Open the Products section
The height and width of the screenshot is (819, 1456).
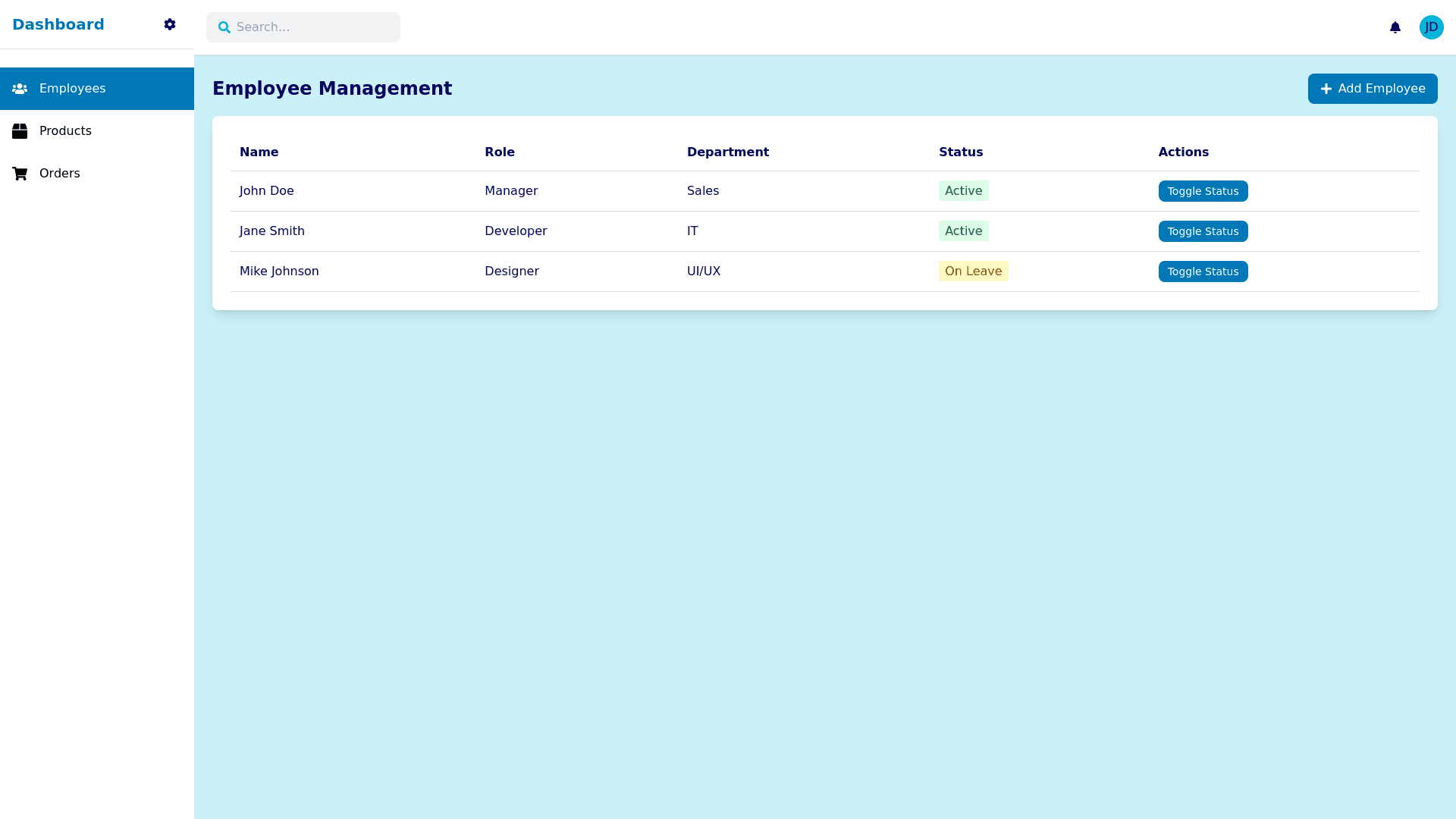(x=66, y=130)
